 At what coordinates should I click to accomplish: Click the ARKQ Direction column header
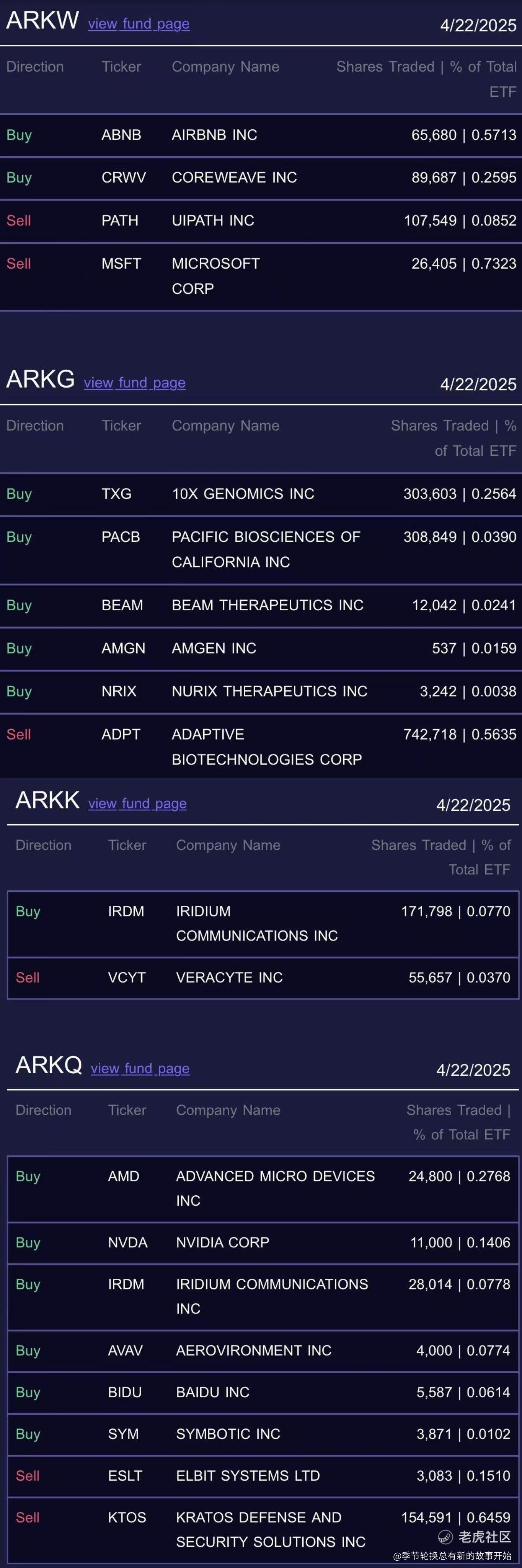[43, 1110]
